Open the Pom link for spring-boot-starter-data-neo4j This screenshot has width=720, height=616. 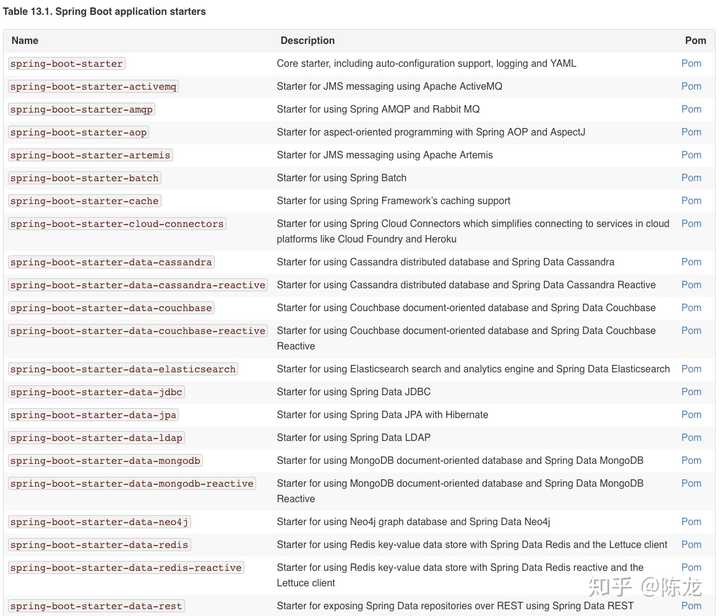(691, 522)
